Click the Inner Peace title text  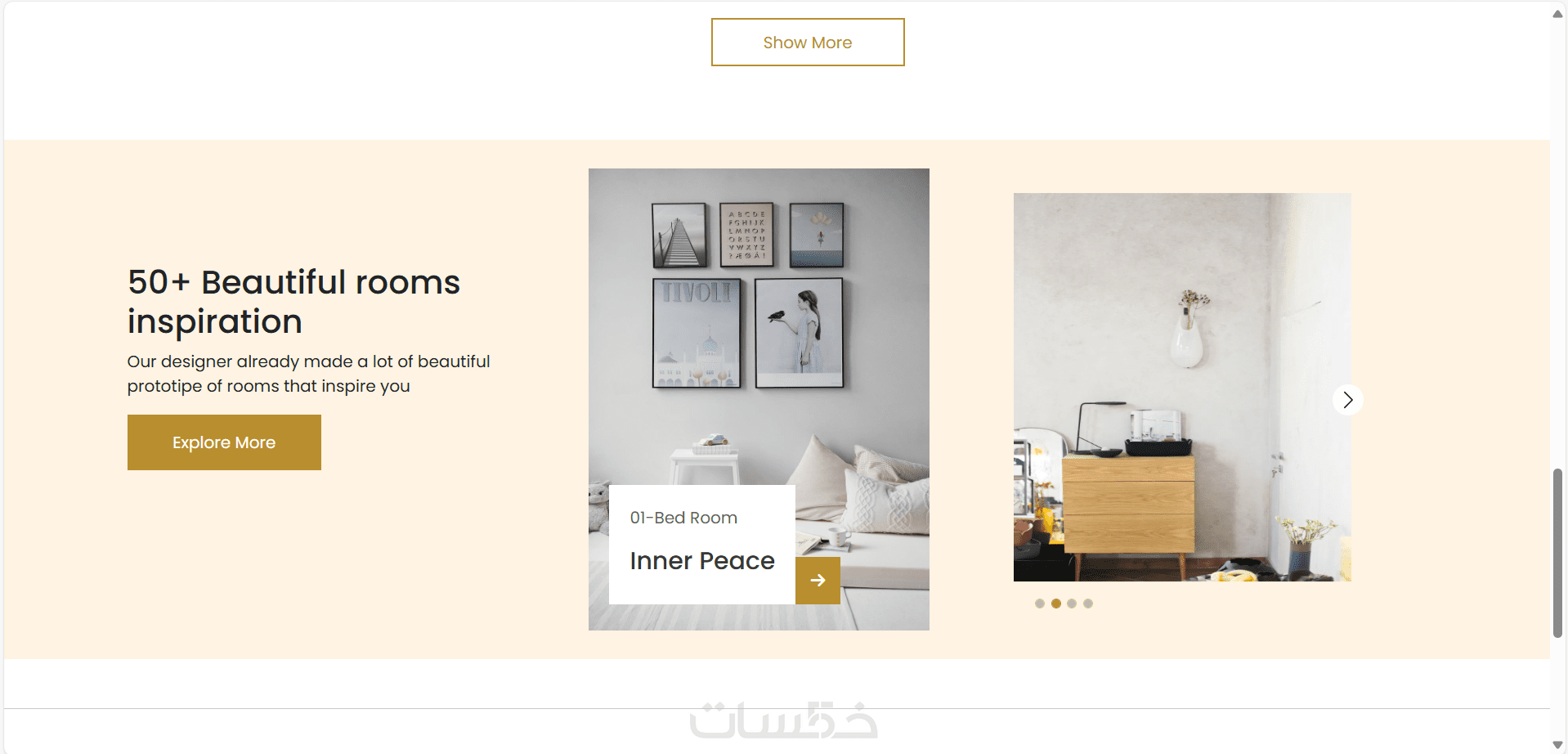point(702,561)
